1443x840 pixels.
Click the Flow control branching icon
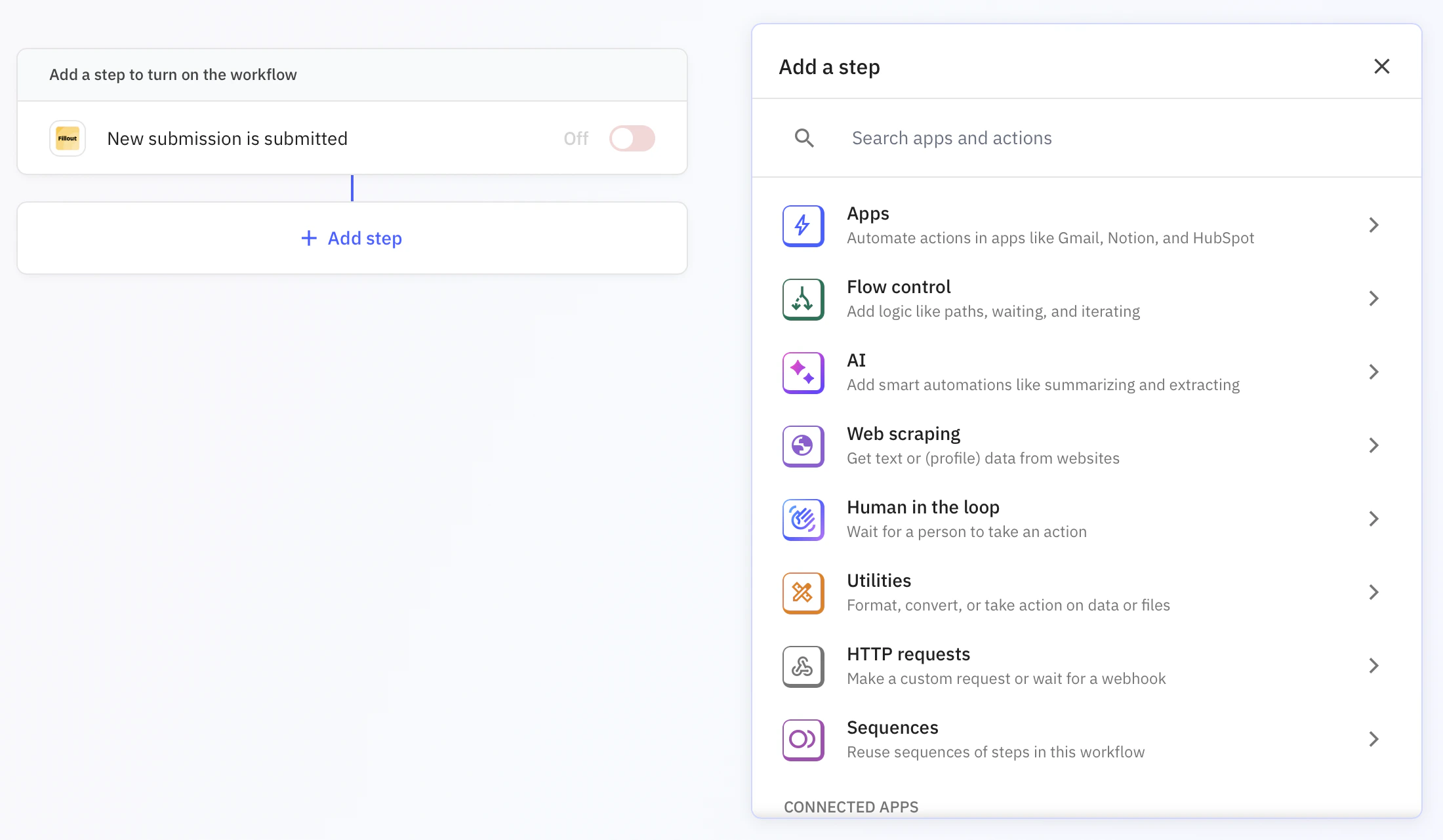pyautogui.click(x=802, y=299)
